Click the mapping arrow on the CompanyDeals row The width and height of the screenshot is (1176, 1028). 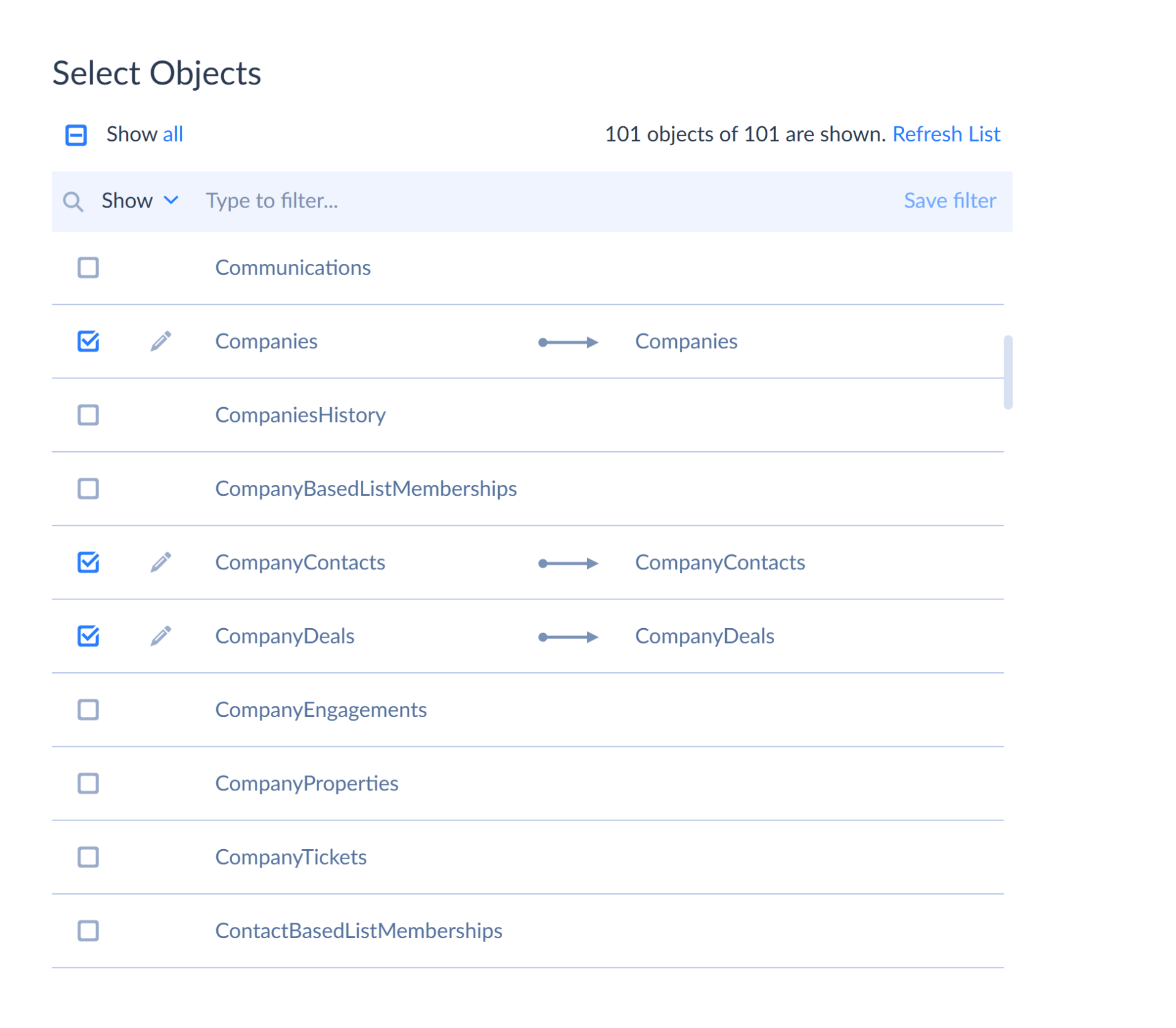pyautogui.click(x=568, y=637)
